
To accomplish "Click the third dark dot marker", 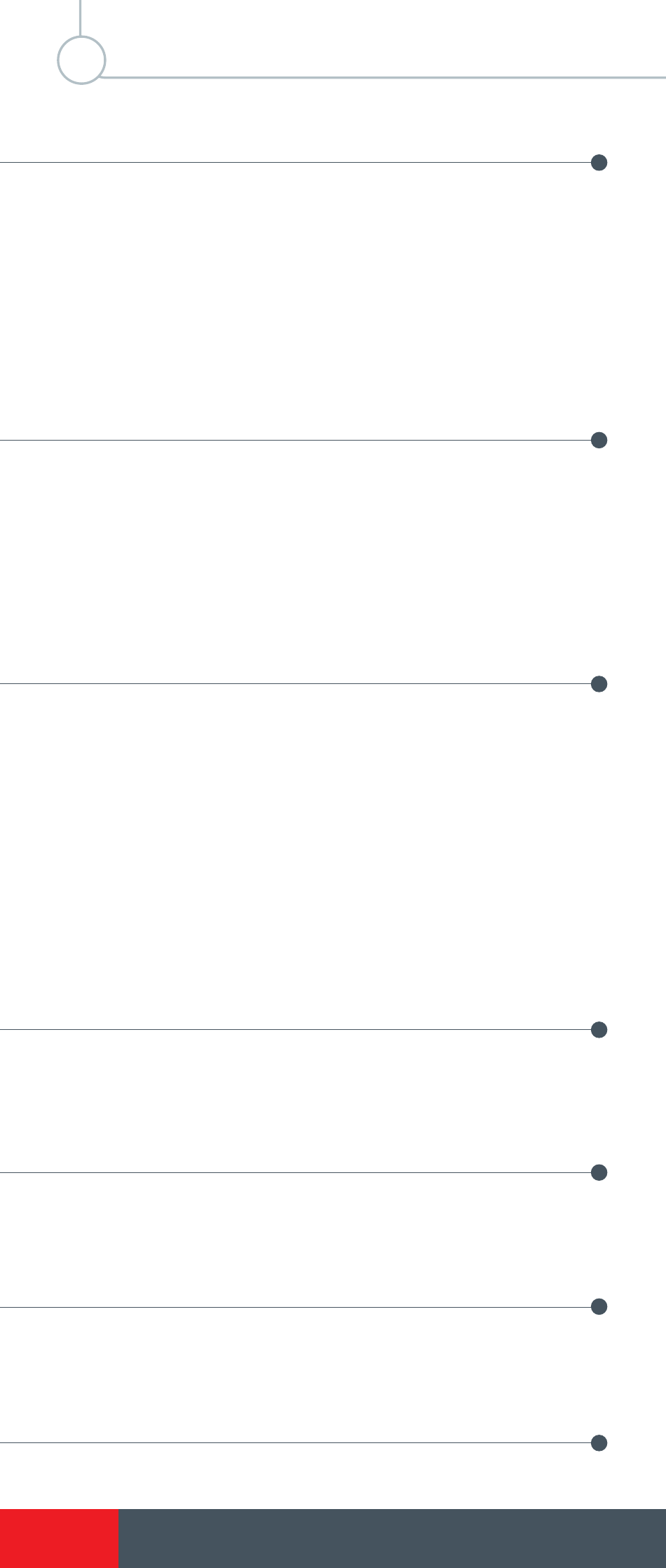I will [599, 683].
